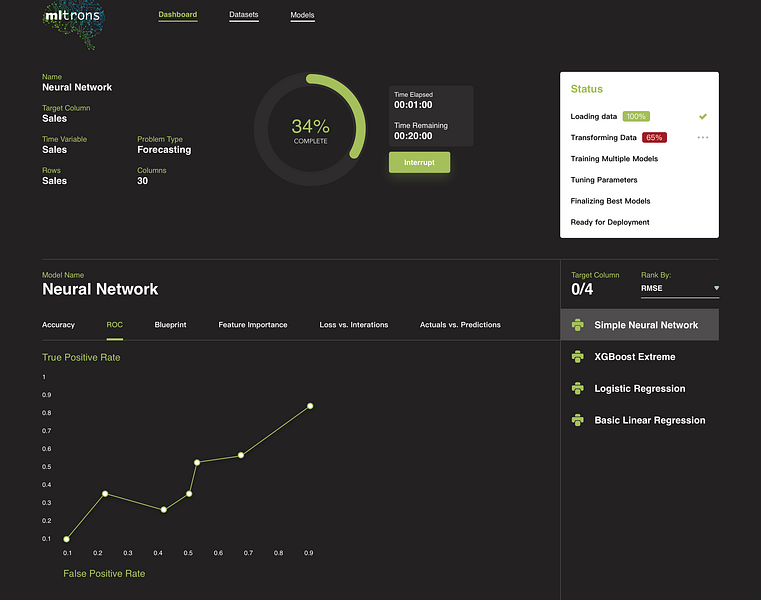Click the XGBoost Extreme model icon
Viewport: 761px width, 600px height.
coord(578,357)
